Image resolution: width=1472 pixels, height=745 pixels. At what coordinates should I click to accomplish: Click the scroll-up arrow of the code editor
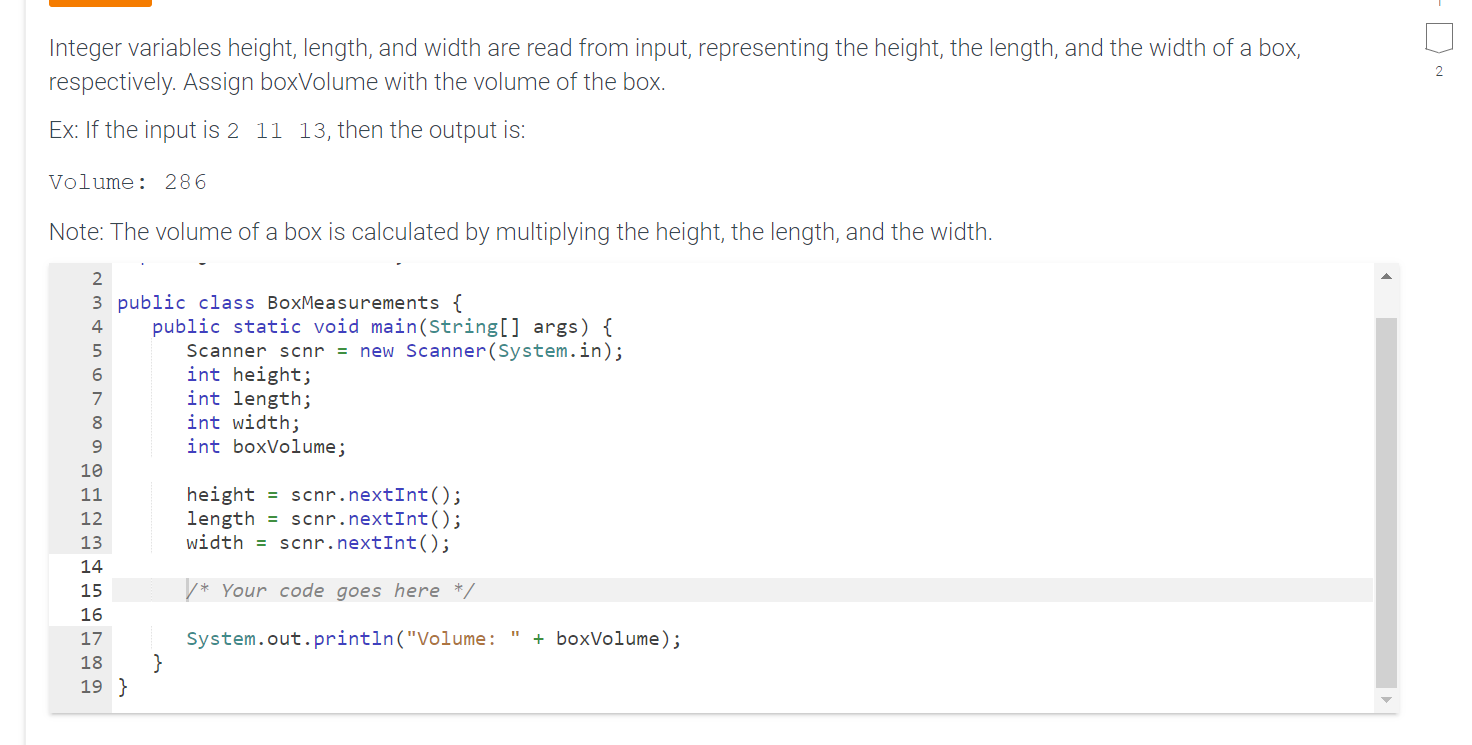click(1385, 276)
